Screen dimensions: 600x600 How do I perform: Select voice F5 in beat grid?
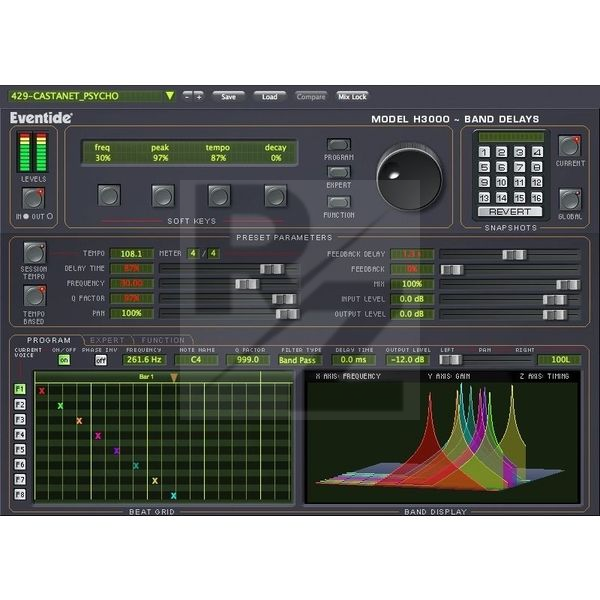20,449
